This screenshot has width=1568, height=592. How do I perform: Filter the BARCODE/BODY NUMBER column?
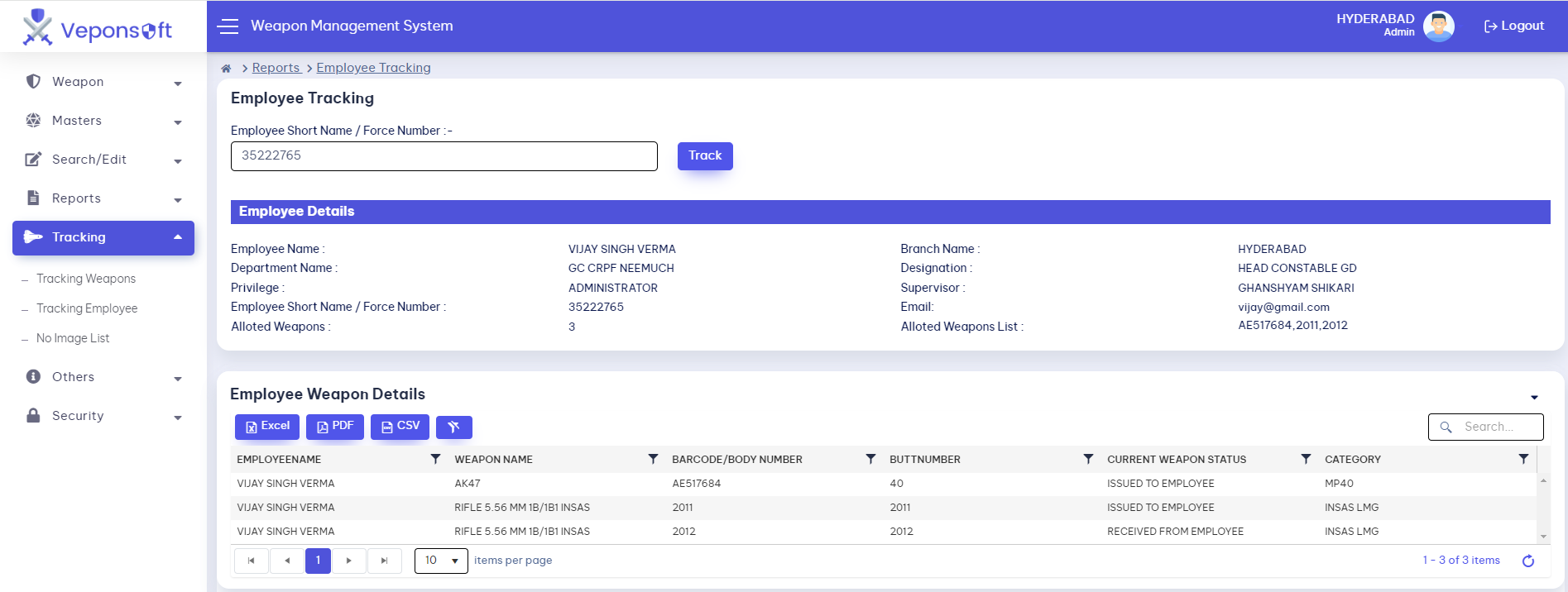[870, 459]
